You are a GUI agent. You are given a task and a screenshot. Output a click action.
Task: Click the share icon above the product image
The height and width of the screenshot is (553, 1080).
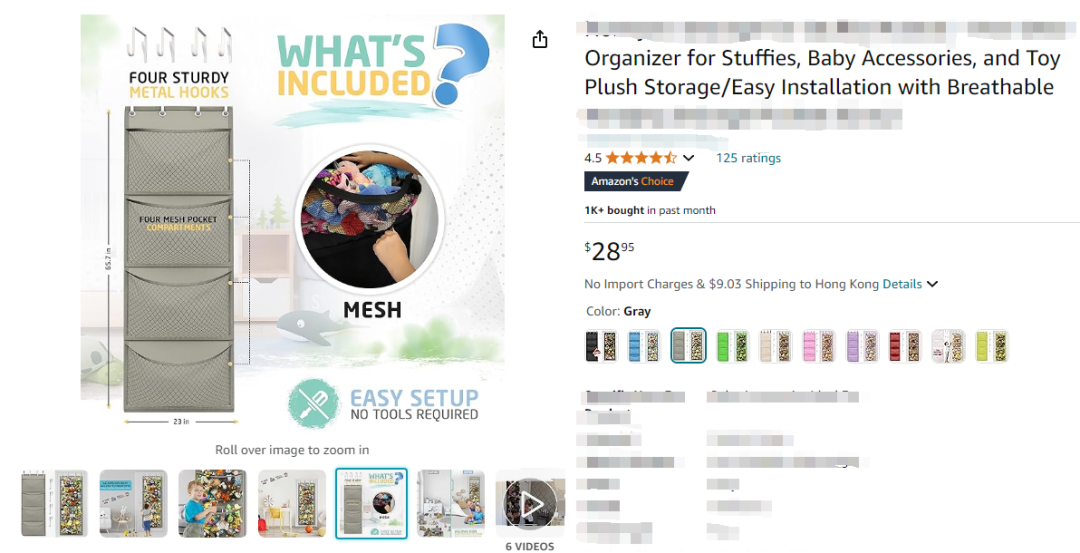(540, 40)
